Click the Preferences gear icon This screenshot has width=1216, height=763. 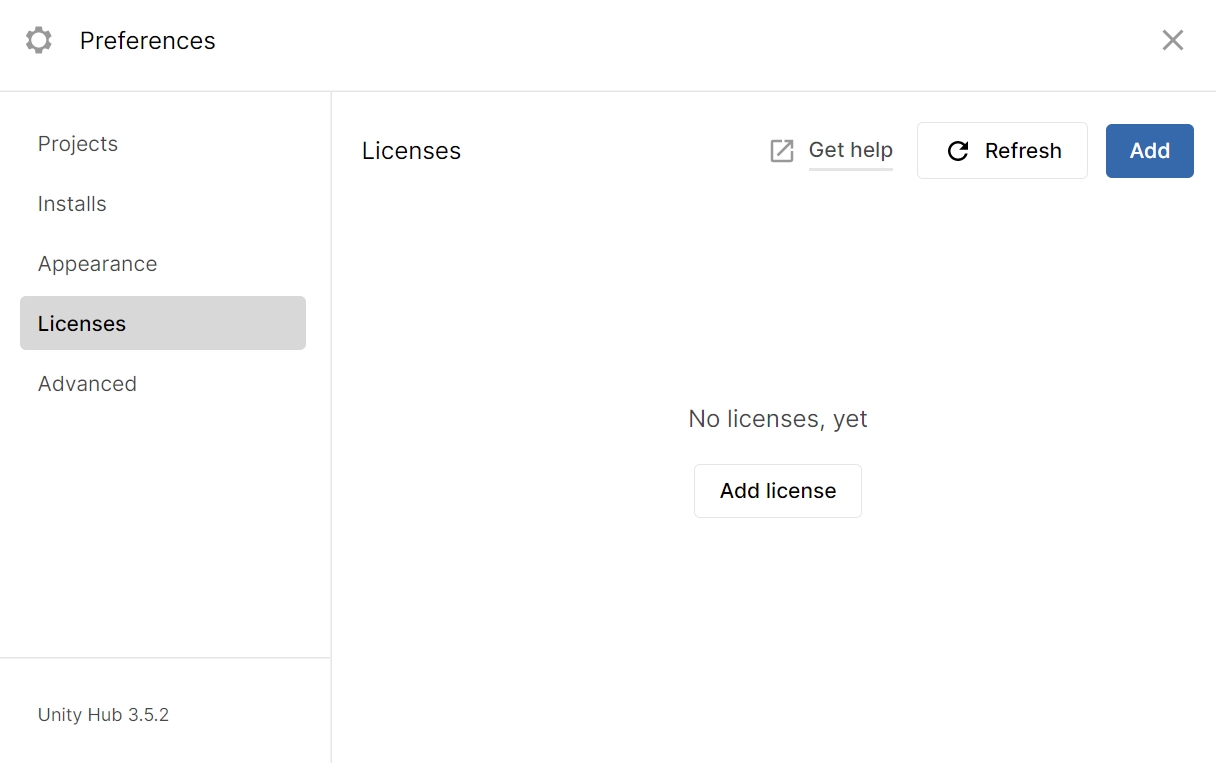pos(39,41)
